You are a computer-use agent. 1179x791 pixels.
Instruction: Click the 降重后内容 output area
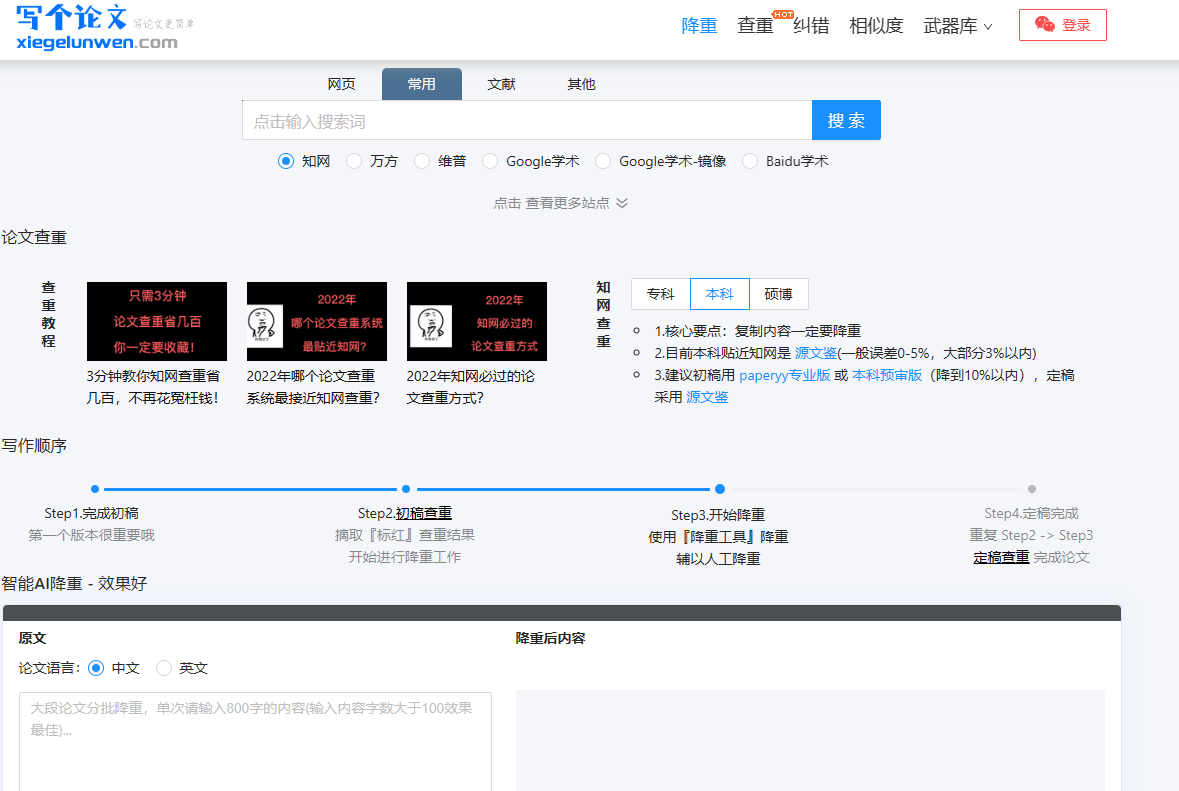click(810, 741)
